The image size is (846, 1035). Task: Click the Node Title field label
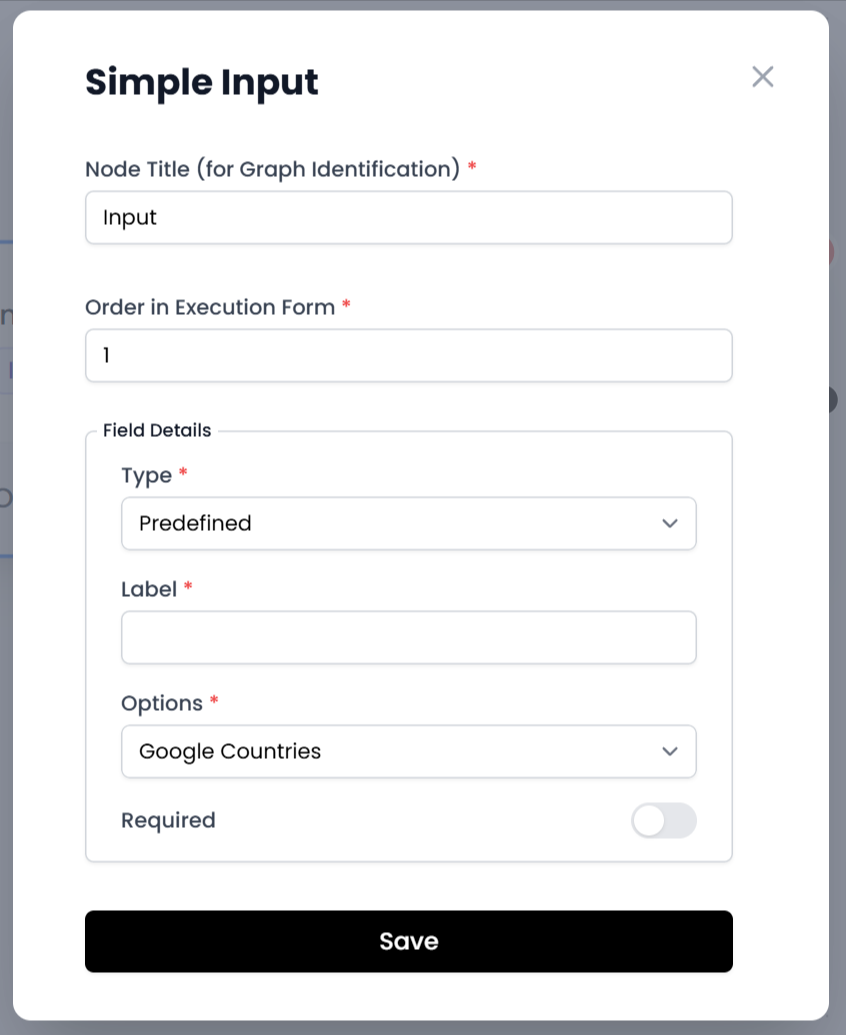272,169
